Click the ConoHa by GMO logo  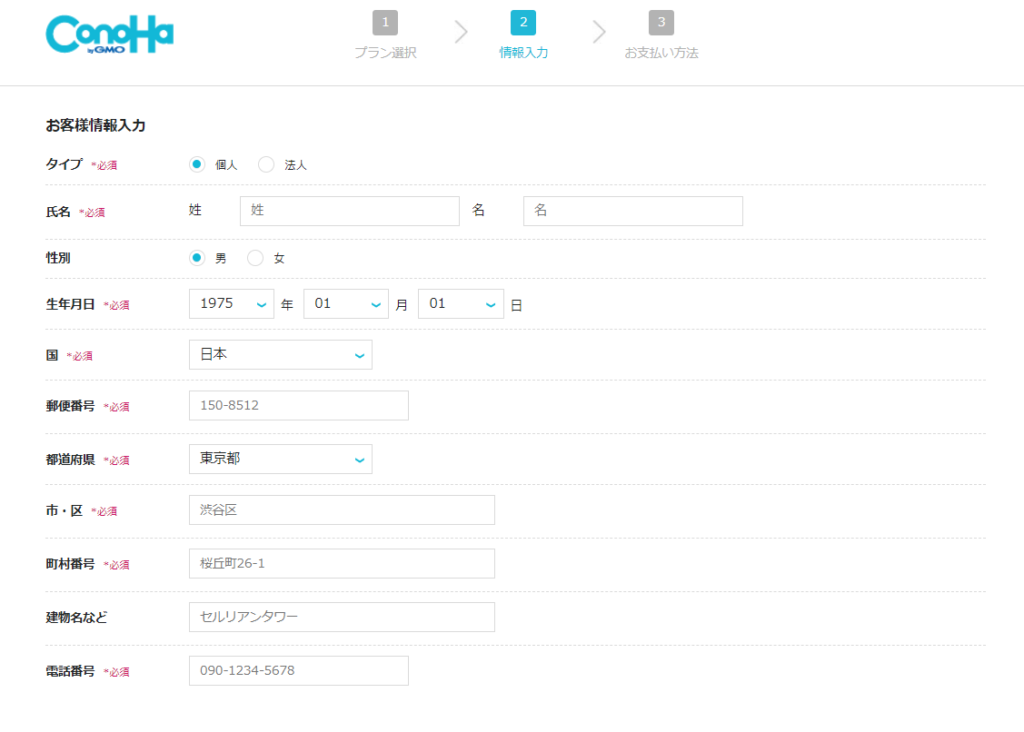click(x=109, y=35)
